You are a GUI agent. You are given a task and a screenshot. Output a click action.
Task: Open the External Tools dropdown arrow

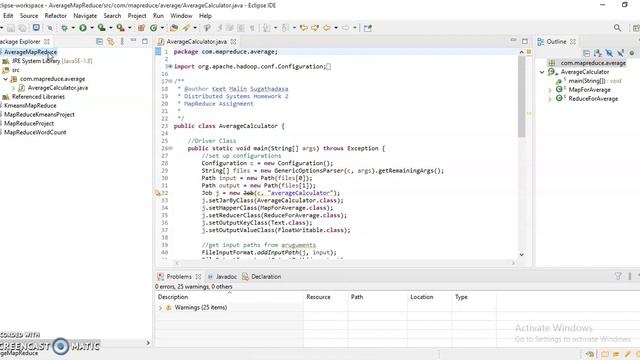[x=129, y=28]
